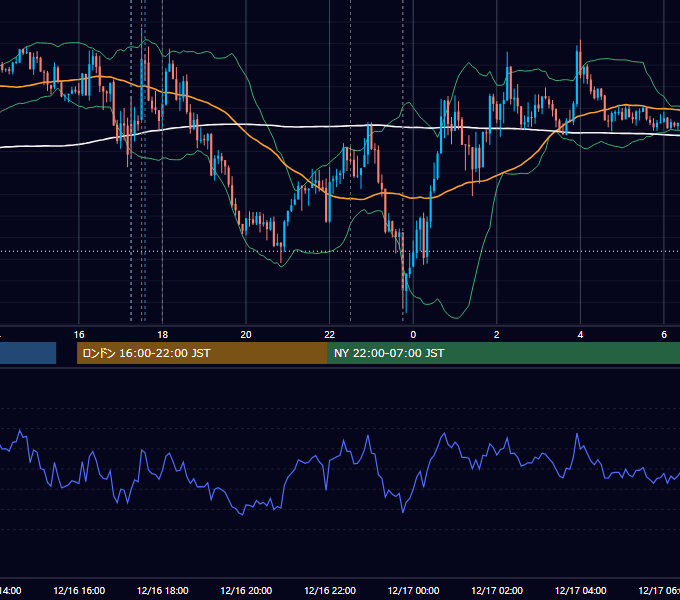Click the blue session bar before London

pos(28,353)
